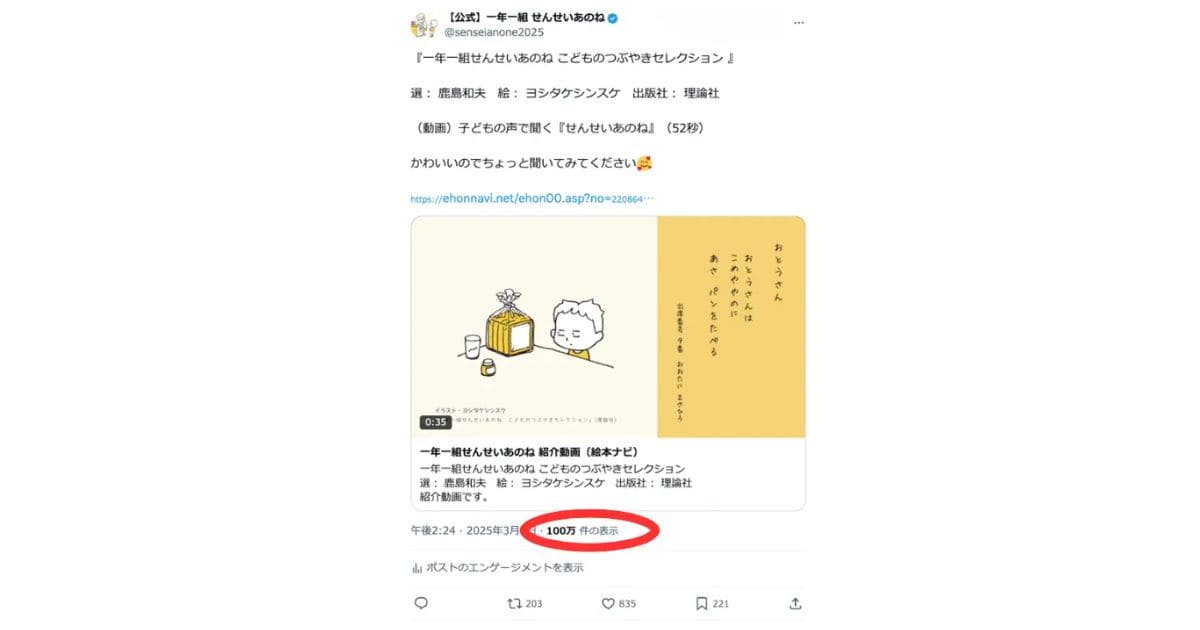This screenshot has width=1200, height=630.
Task: Click the 0:35 video duration badge
Action: [x=434, y=422]
